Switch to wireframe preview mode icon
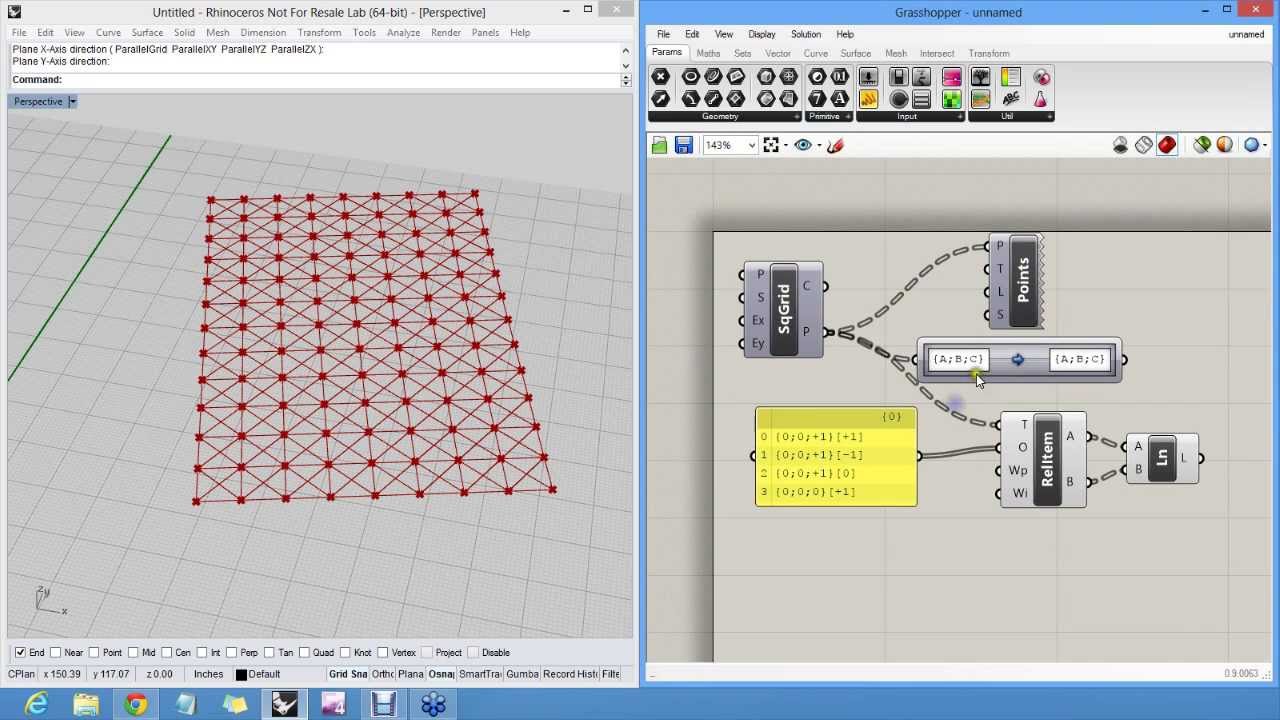Viewport: 1280px width, 720px height. tap(1144, 146)
